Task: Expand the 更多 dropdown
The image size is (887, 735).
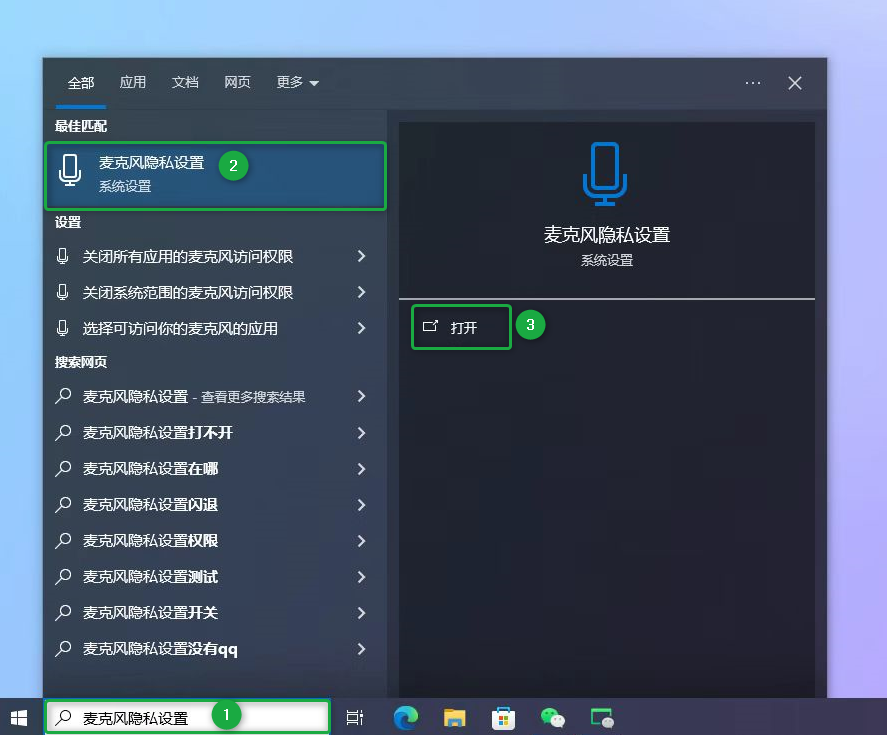Action: (297, 83)
